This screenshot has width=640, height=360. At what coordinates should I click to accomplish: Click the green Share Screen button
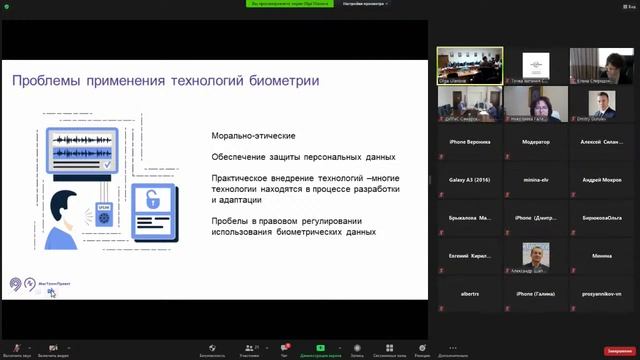[x=320, y=350]
